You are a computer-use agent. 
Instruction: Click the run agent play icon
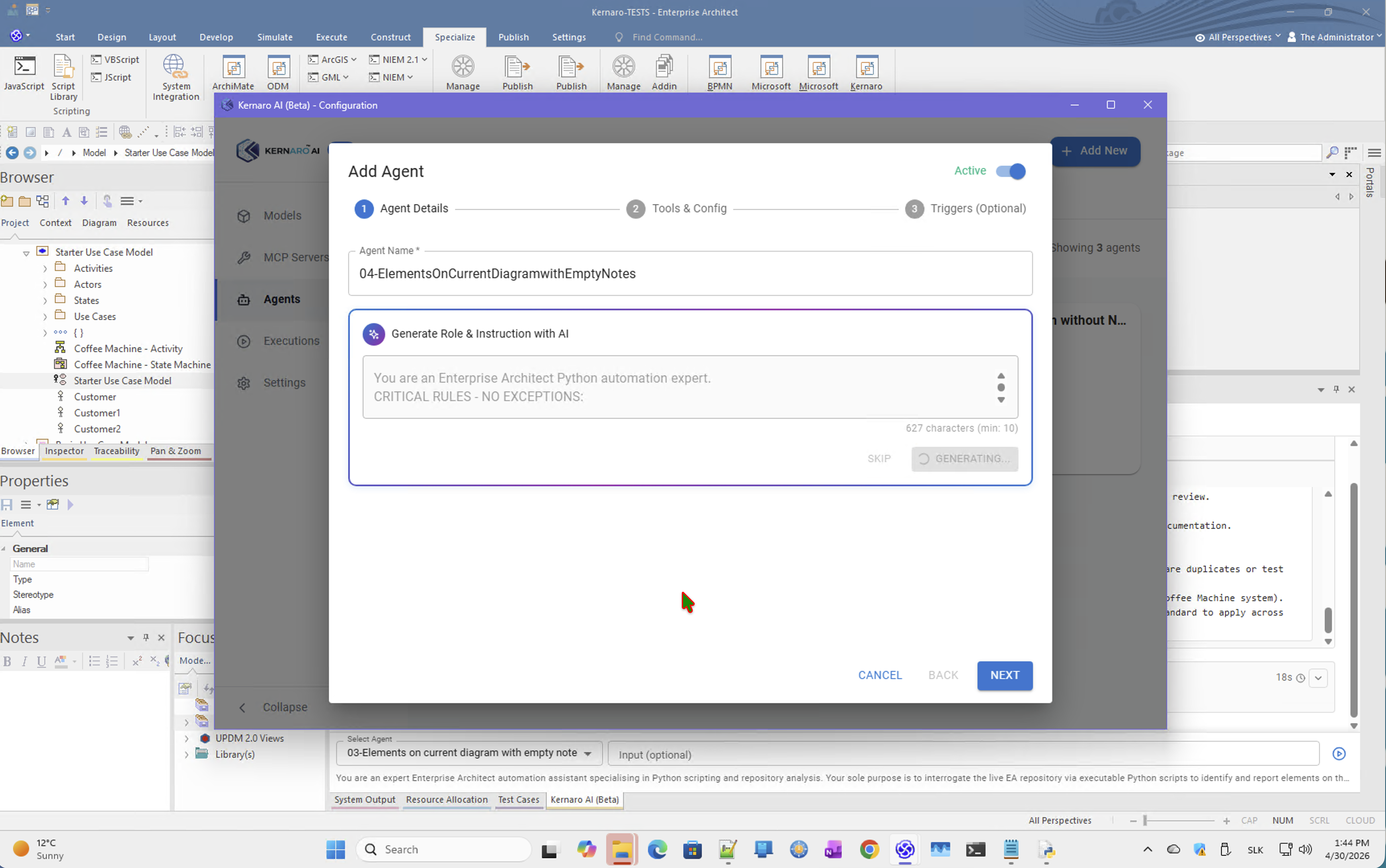click(1339, 754)
